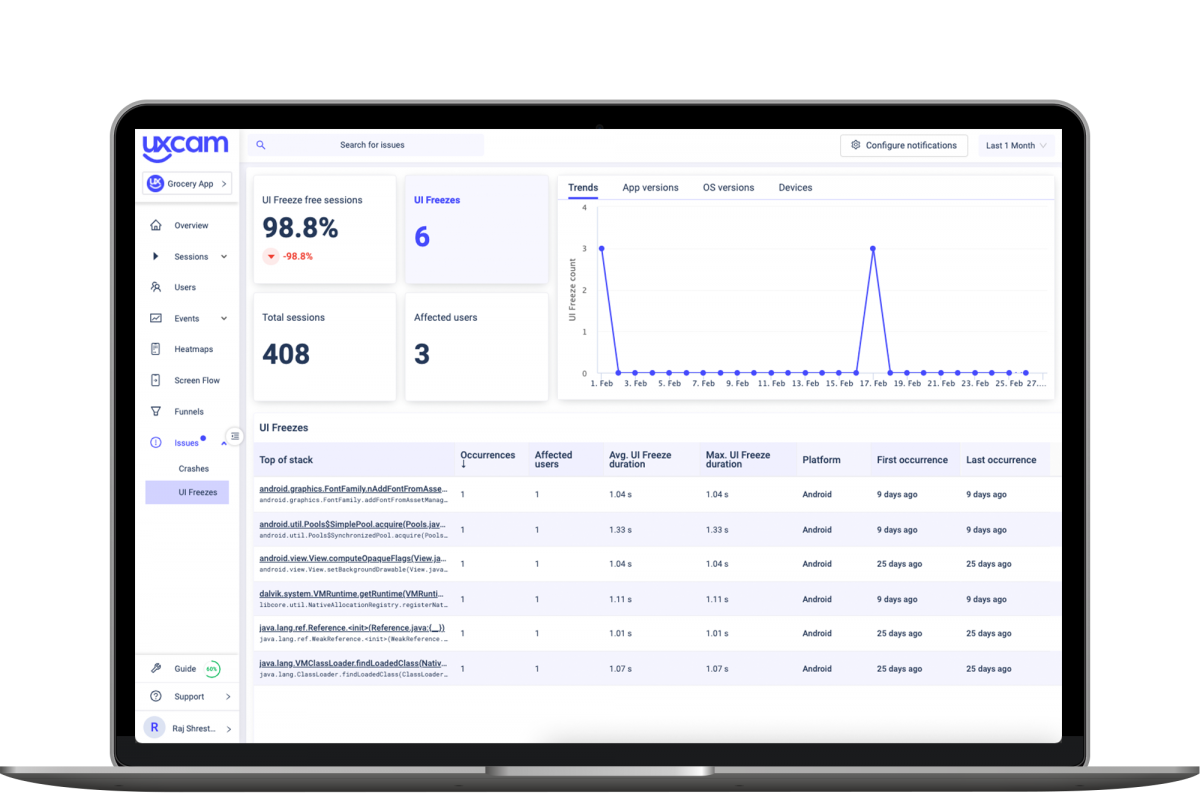Click the Configure notifications button

coord(903,145)
